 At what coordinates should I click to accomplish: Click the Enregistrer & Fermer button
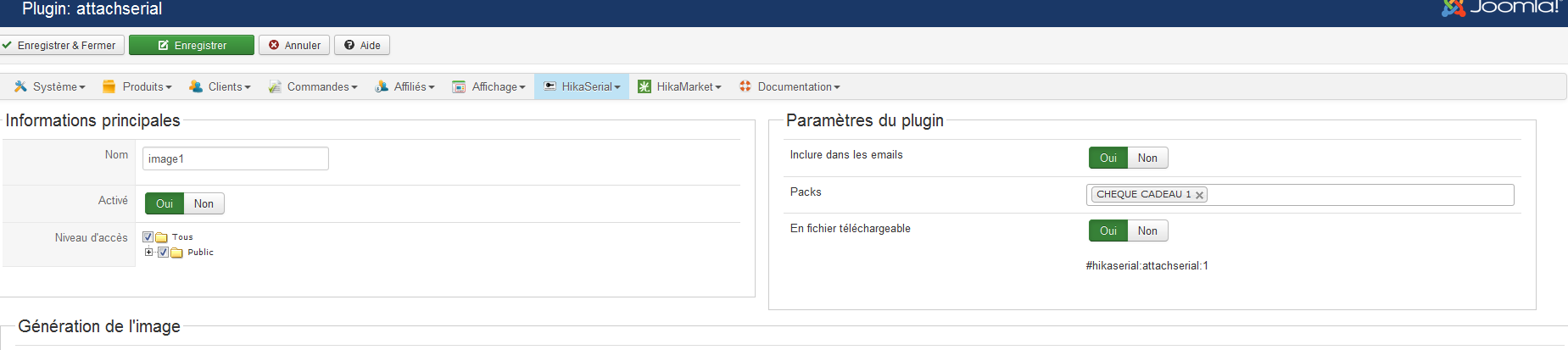tap(61, 45)
